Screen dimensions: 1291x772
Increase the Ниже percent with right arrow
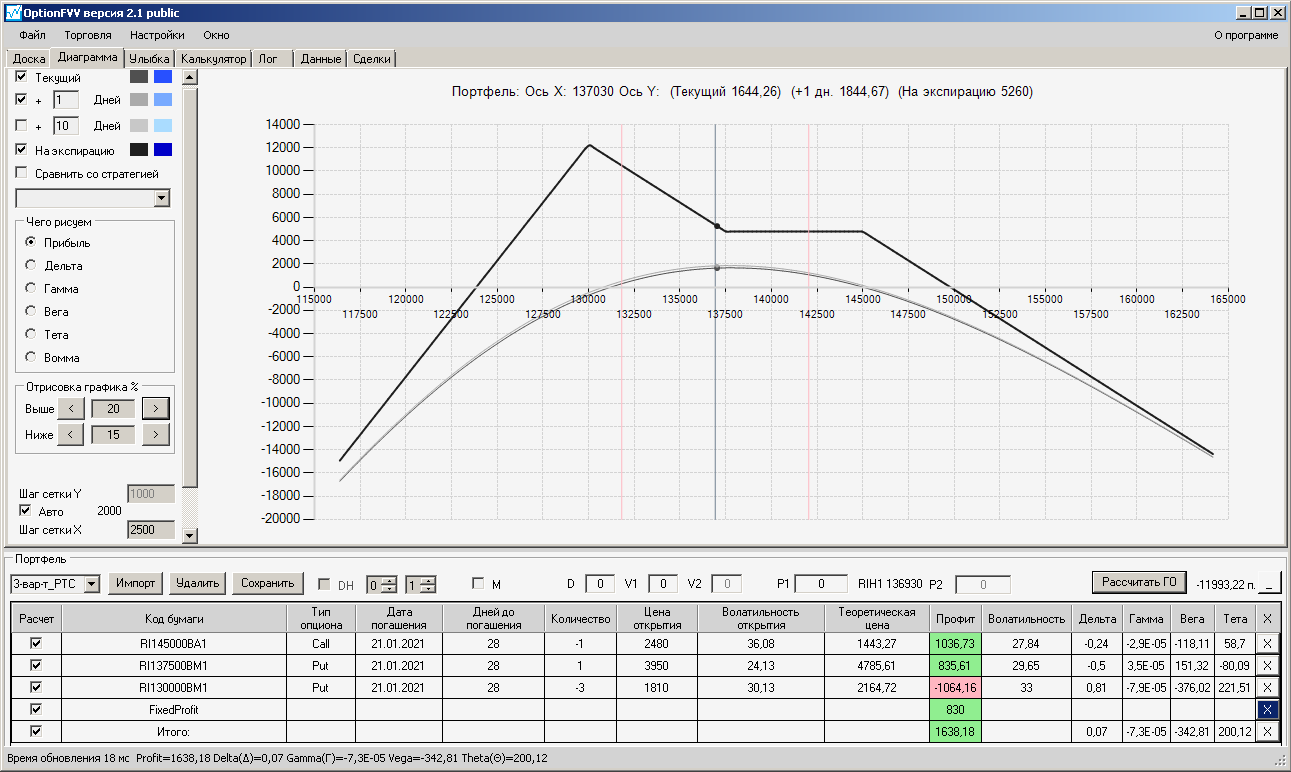coord(156,434)
